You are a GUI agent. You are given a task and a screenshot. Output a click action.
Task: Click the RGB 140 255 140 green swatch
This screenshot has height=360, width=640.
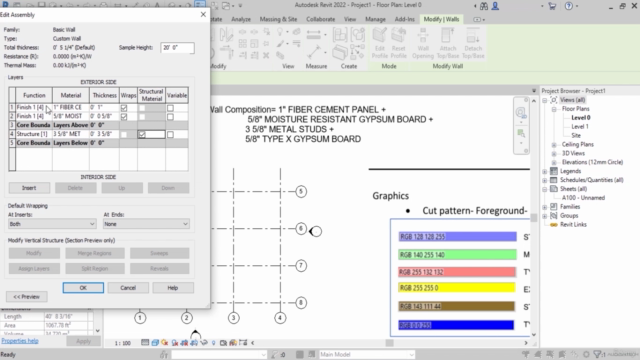click(x=458, y=255)
